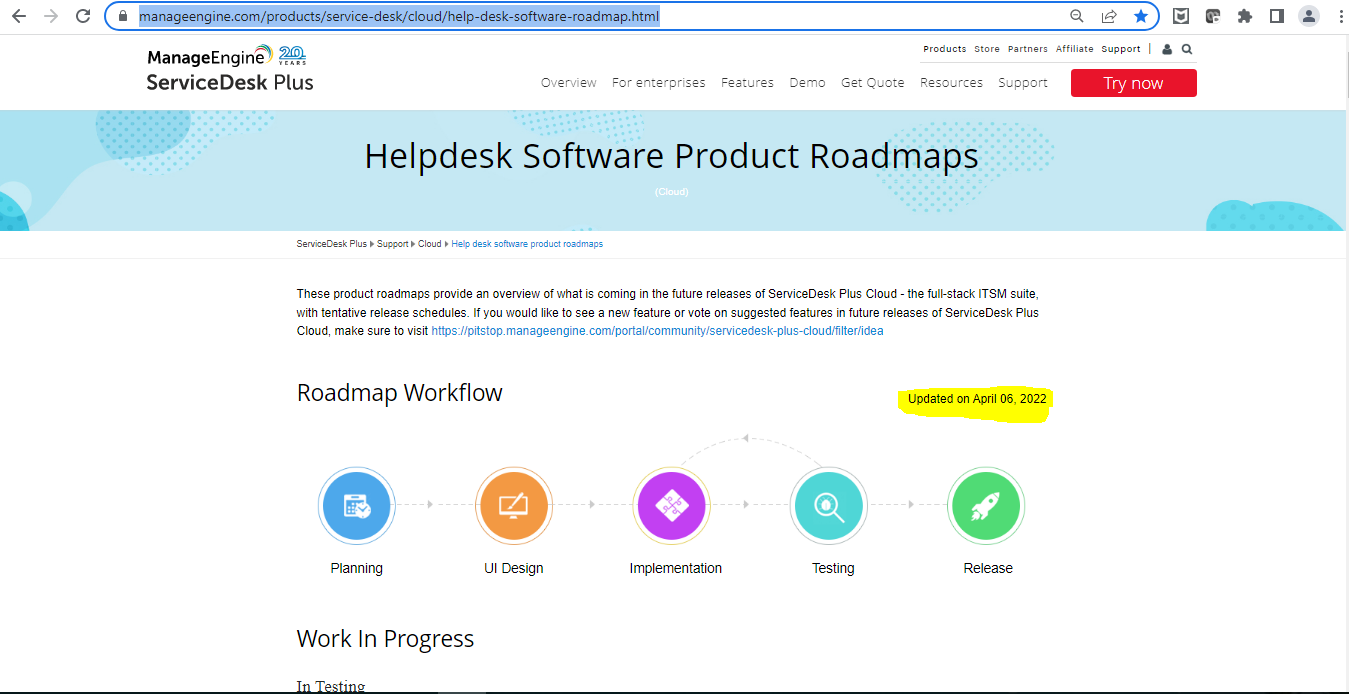Screen dimensions: 1349x694
Task: Click the Planning workflow icon
Action: point(357,505)
